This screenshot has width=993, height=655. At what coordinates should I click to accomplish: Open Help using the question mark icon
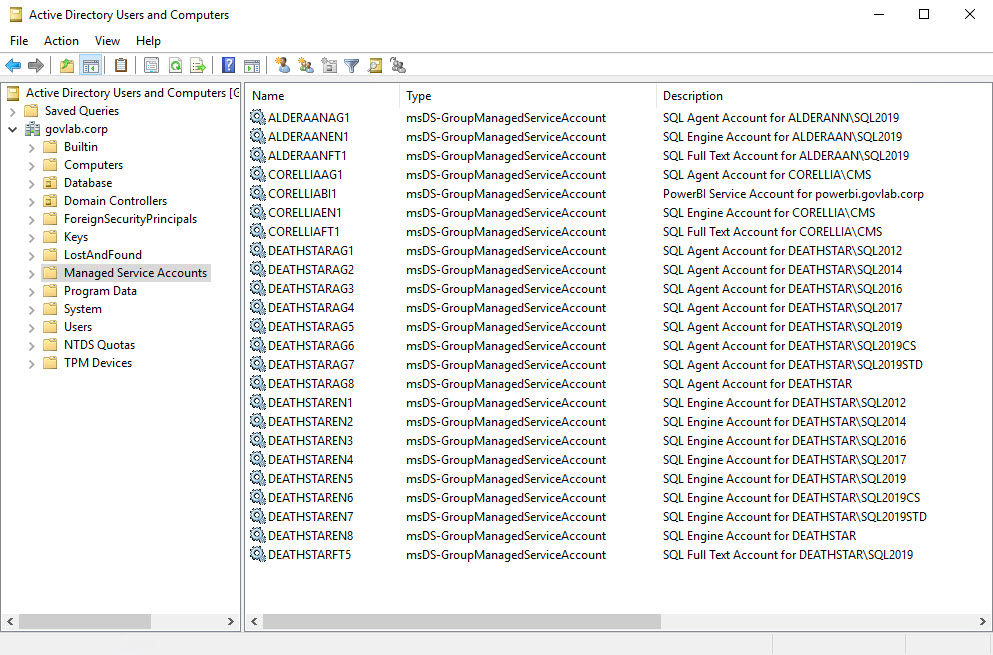coord(228,65)
